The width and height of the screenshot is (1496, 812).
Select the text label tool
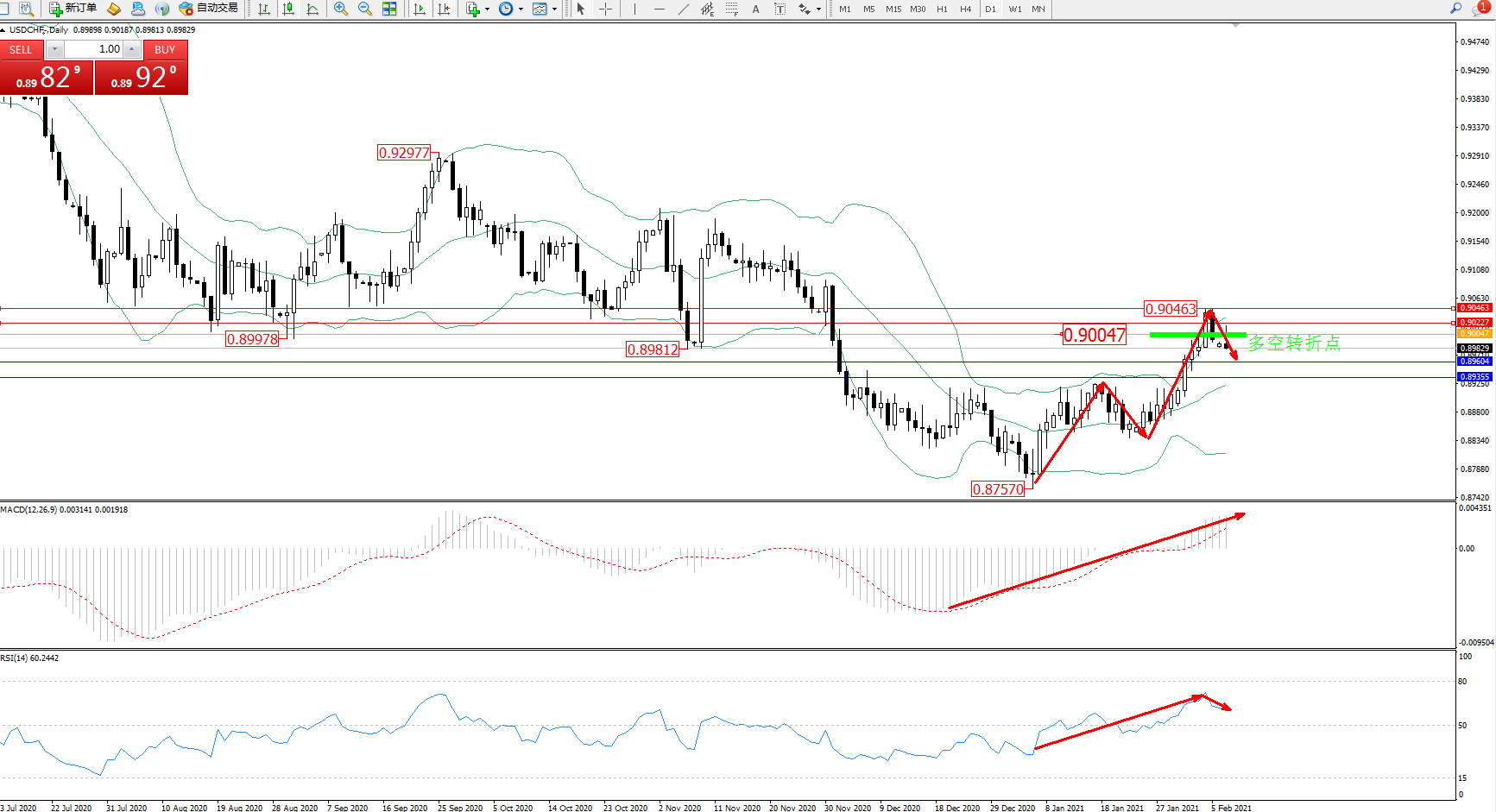(x=755, y=9)
